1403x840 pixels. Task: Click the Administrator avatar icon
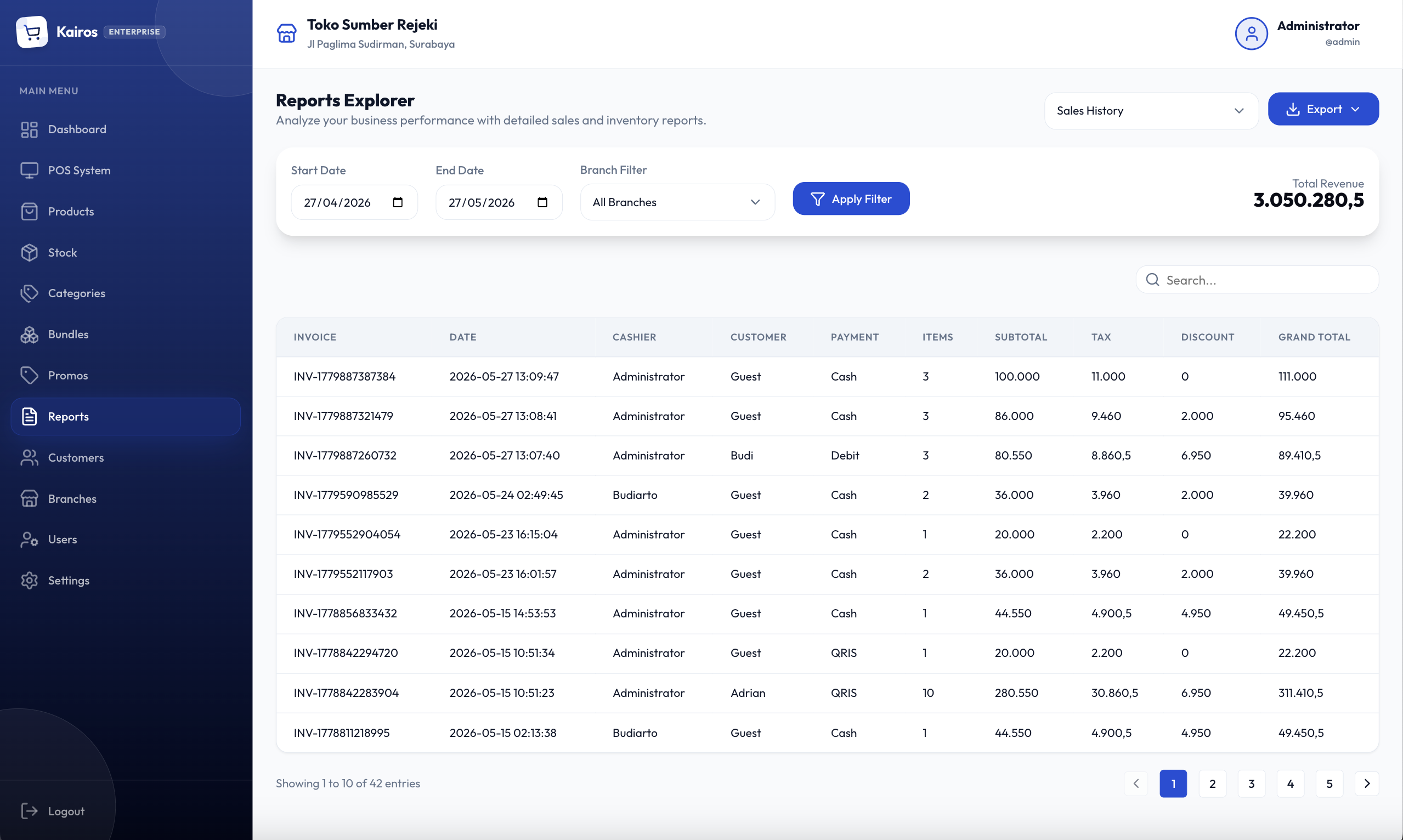1251,33
